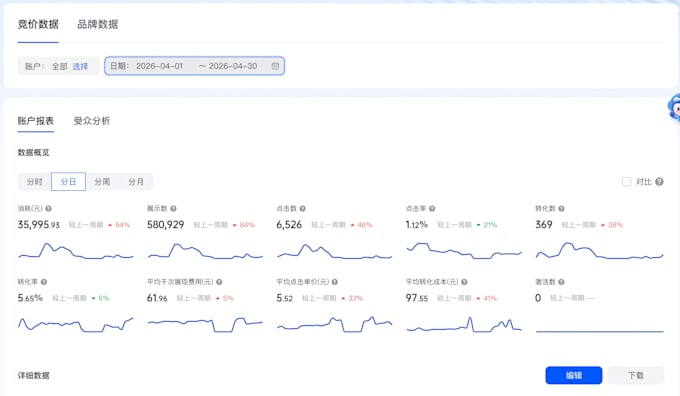Click calendar icon in date field

tap(275, 66)
